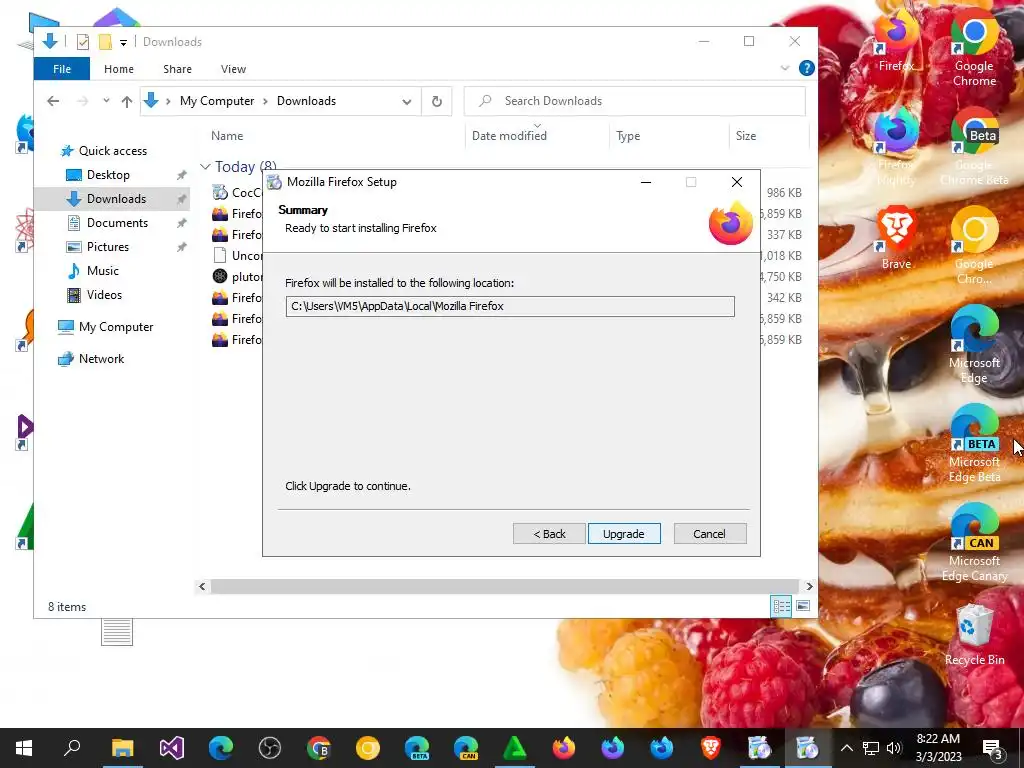Sort by Type column header
The image size is (1024, 768).
(628, 136)
